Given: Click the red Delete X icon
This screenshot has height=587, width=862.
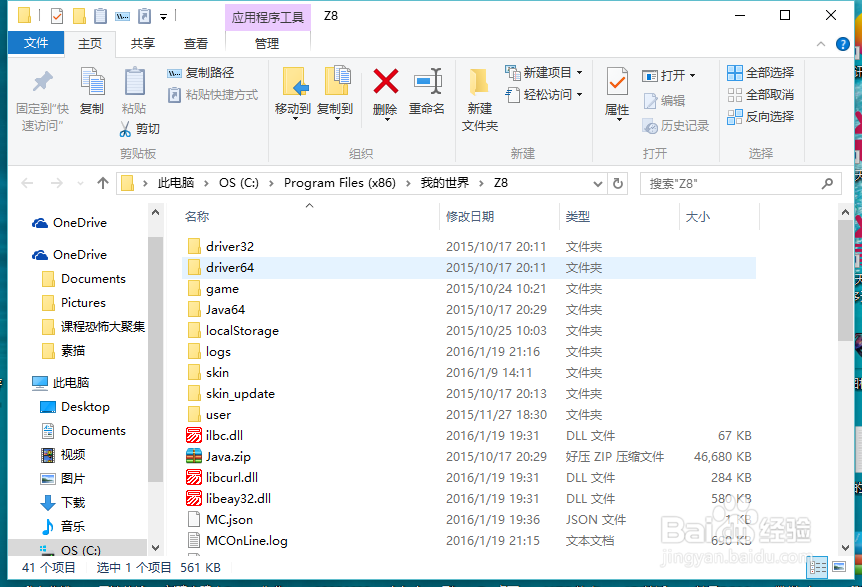Looking at the screenshot, I should (x=385, y=81).
